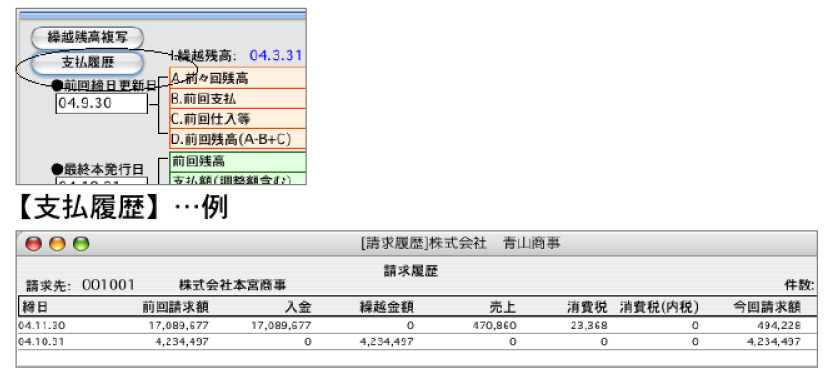This screenshot has height=374, width=826.
Task: Open the 支払履歴 button
Action: tap(87, 63)
